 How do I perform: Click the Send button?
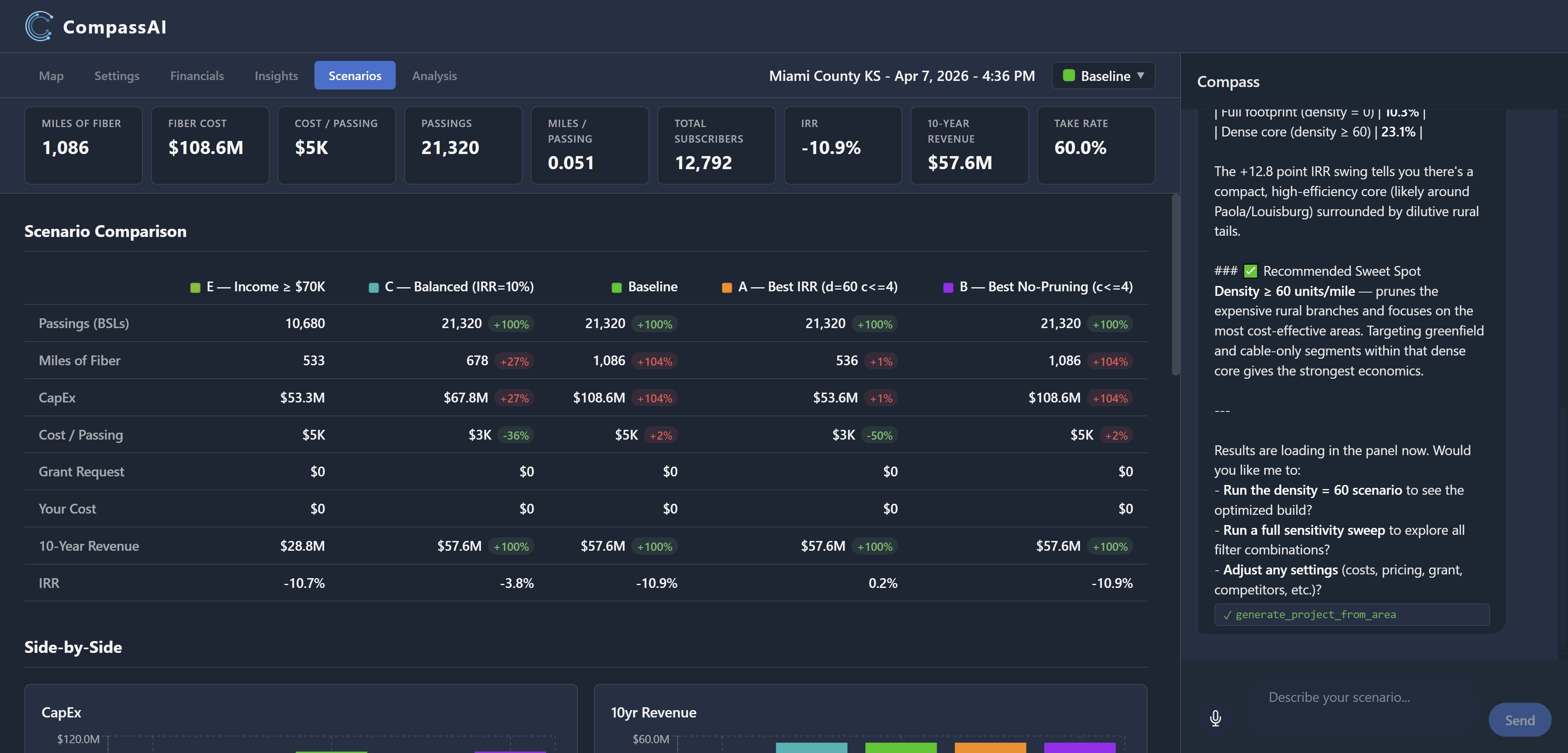(1519, 720)
